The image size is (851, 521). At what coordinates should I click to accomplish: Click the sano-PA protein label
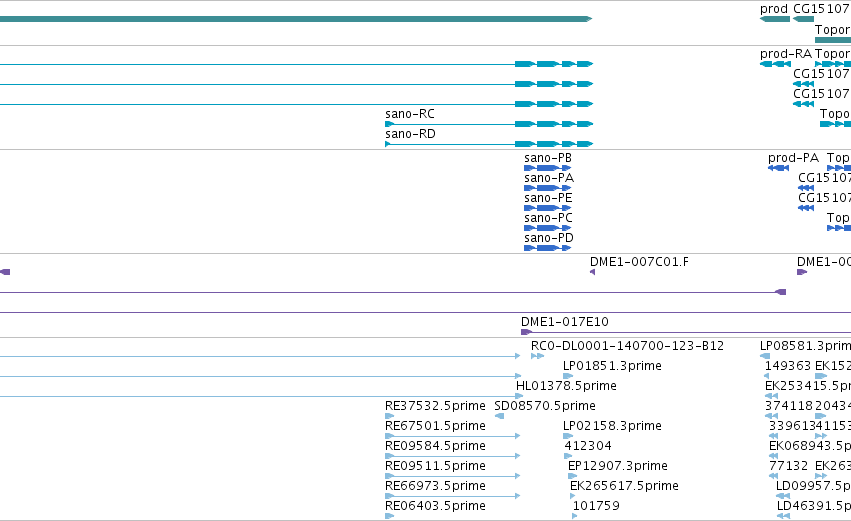549,178
